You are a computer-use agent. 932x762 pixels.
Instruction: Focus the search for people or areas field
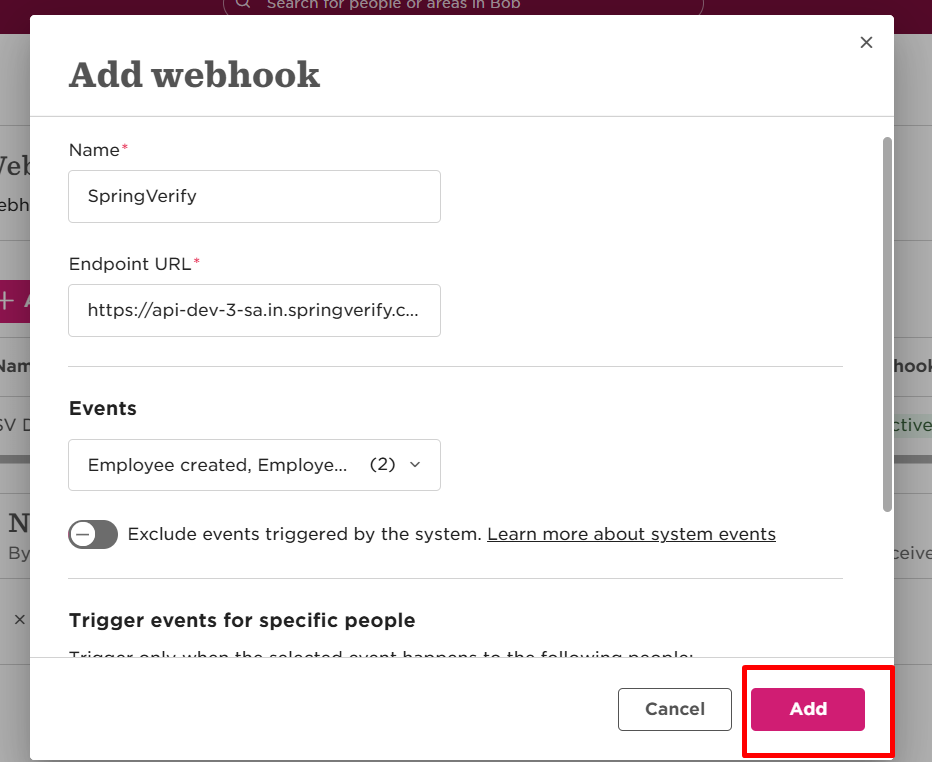[463, 6]
